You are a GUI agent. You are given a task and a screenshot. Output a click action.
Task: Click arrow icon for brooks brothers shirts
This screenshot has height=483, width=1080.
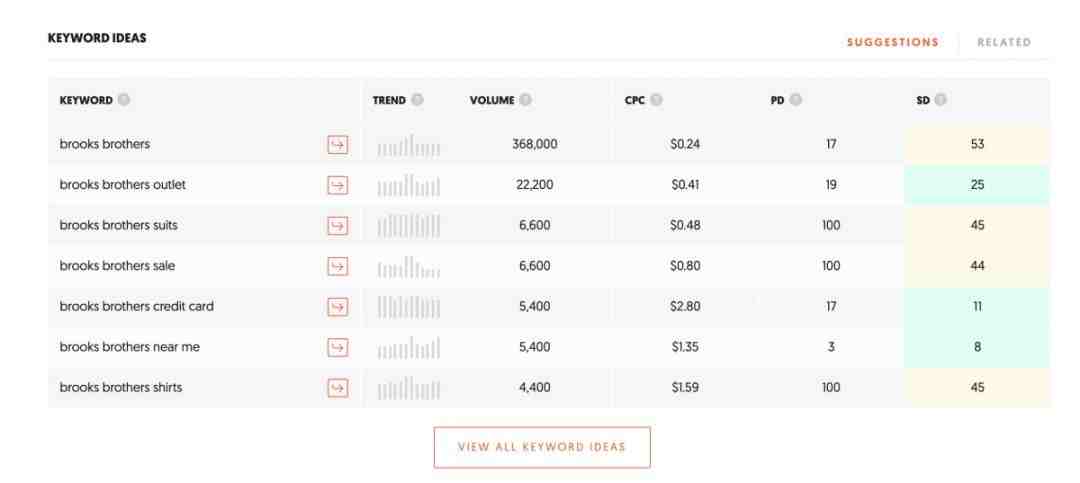pos(338,388)
